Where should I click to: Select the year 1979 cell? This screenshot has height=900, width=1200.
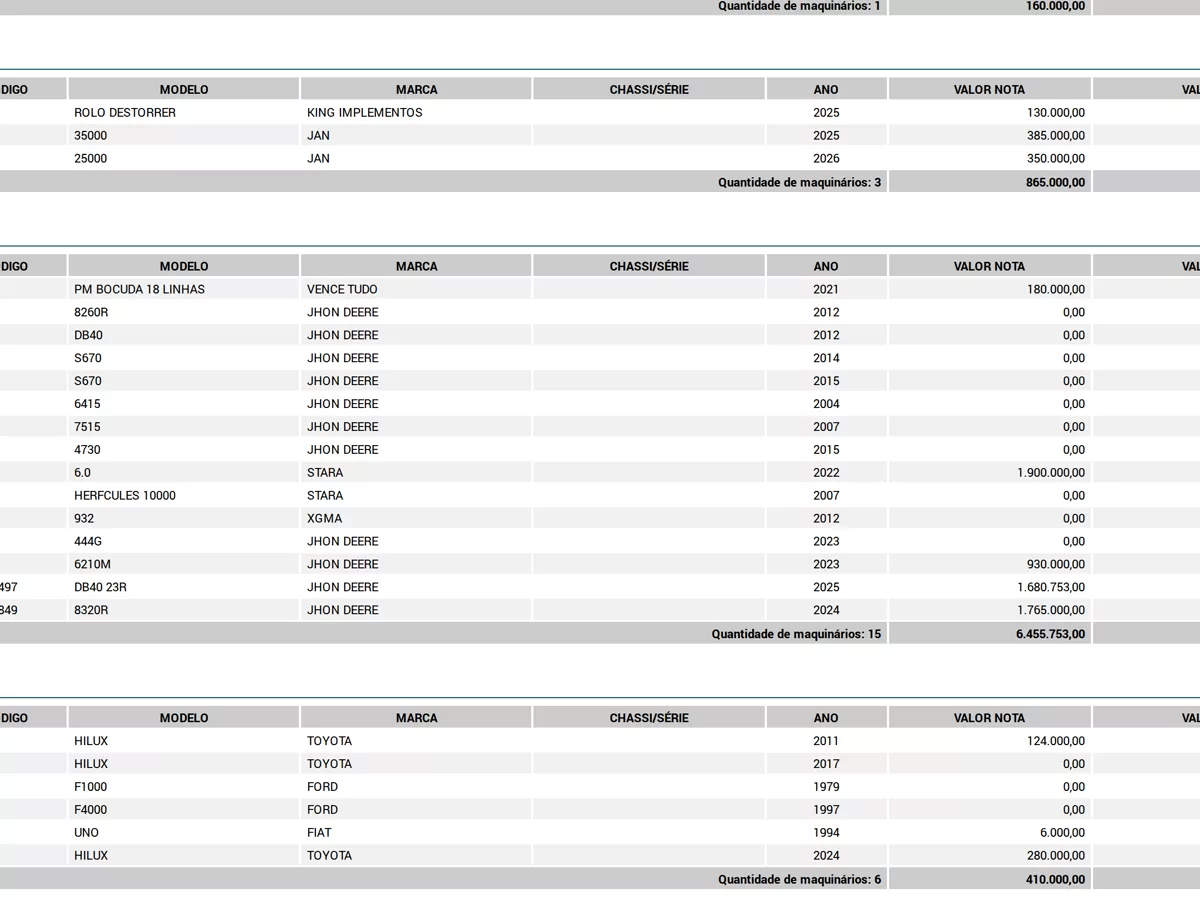click(826, 787)
